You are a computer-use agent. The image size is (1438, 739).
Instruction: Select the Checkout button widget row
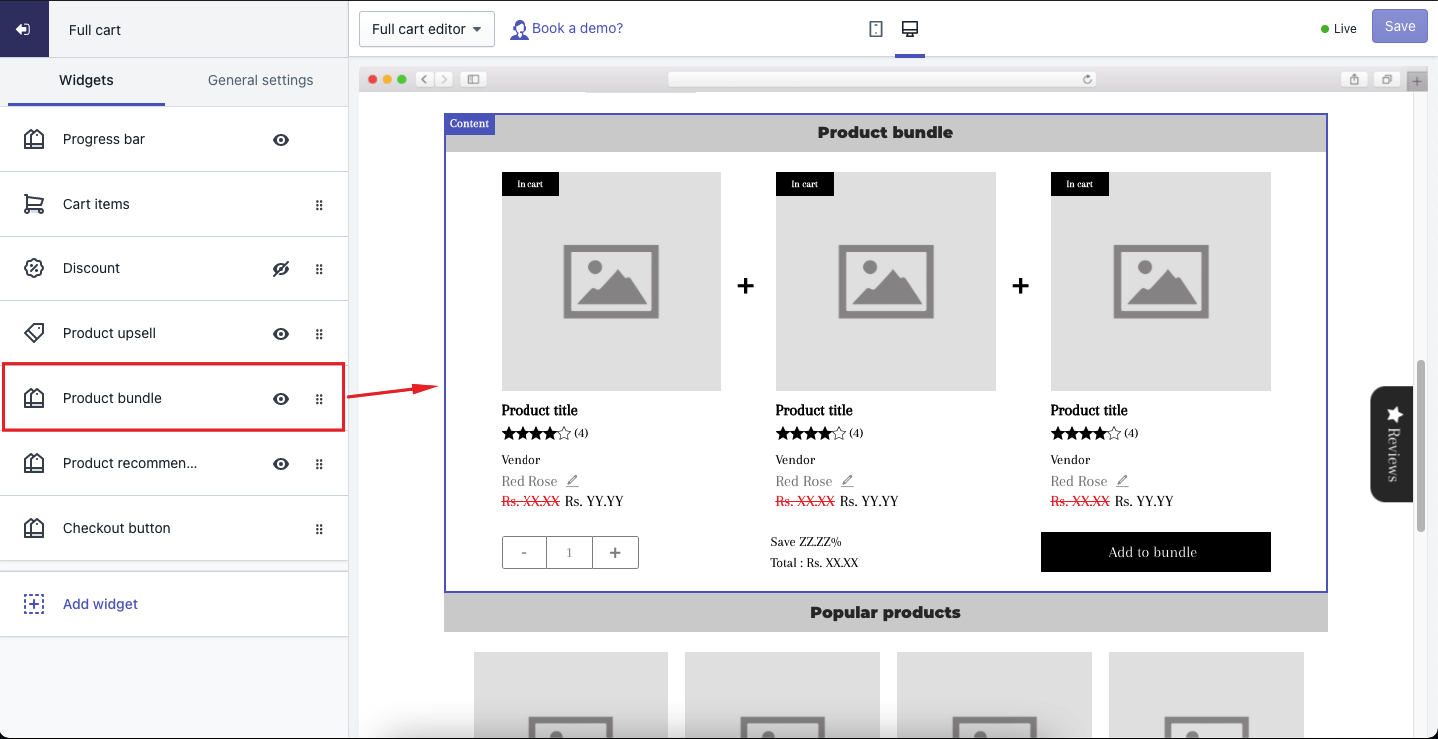click(x=174, y=528)
